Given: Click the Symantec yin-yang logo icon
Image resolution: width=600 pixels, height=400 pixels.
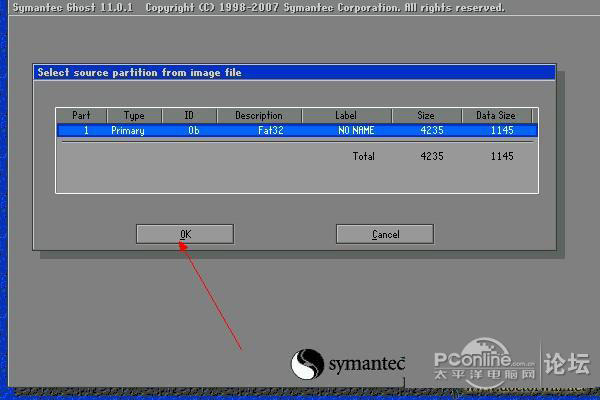Looking at the screenshot, I should pyautogui.click(x=307, y=365).
